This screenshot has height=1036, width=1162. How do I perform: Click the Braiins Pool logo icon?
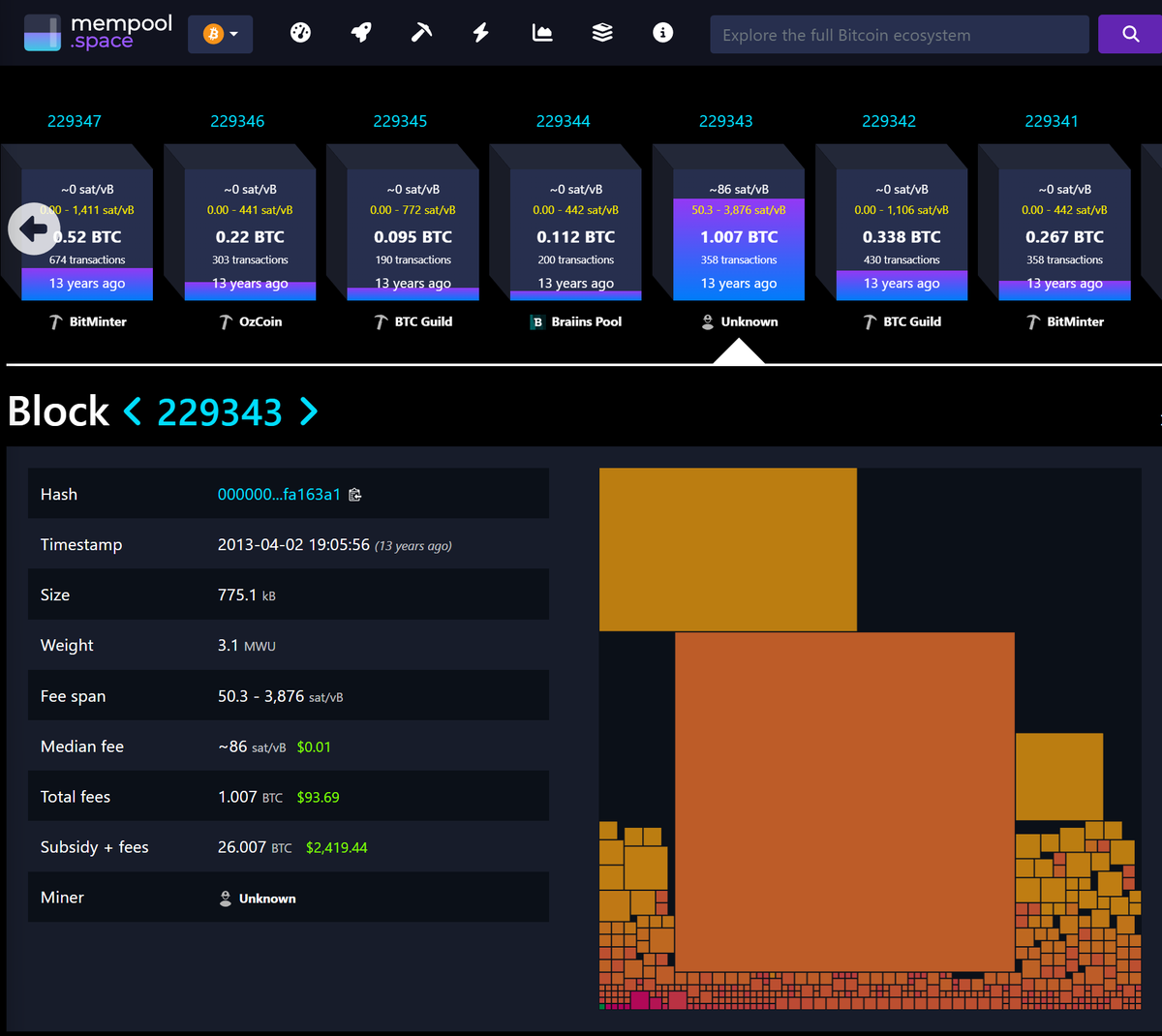537,322
